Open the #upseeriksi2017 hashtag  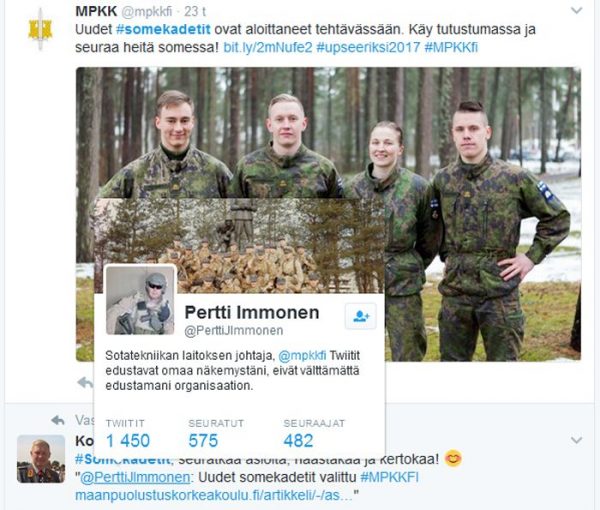368,47
